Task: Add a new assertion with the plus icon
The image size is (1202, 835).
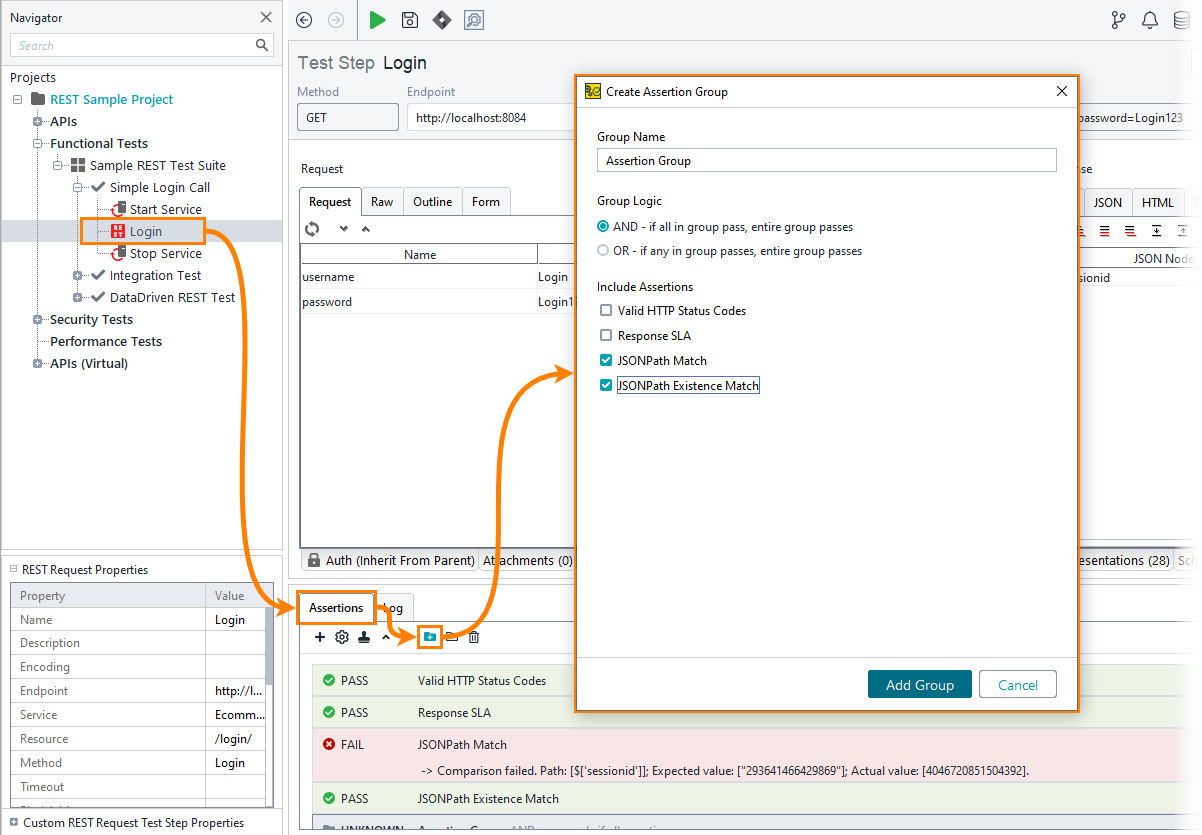Action: point(320,636)
